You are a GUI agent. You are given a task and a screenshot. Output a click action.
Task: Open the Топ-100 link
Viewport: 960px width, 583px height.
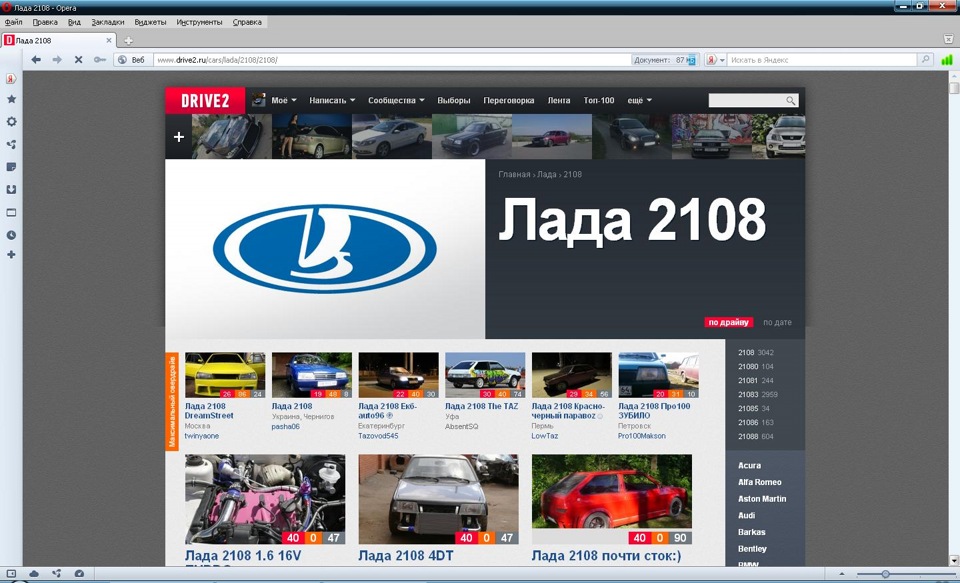point(599,100)
